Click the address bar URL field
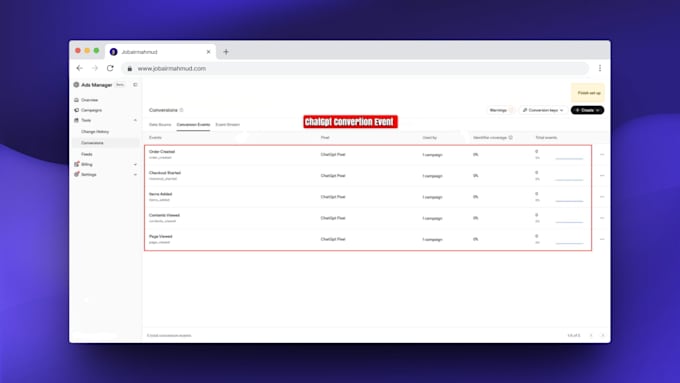 (356, 69)
